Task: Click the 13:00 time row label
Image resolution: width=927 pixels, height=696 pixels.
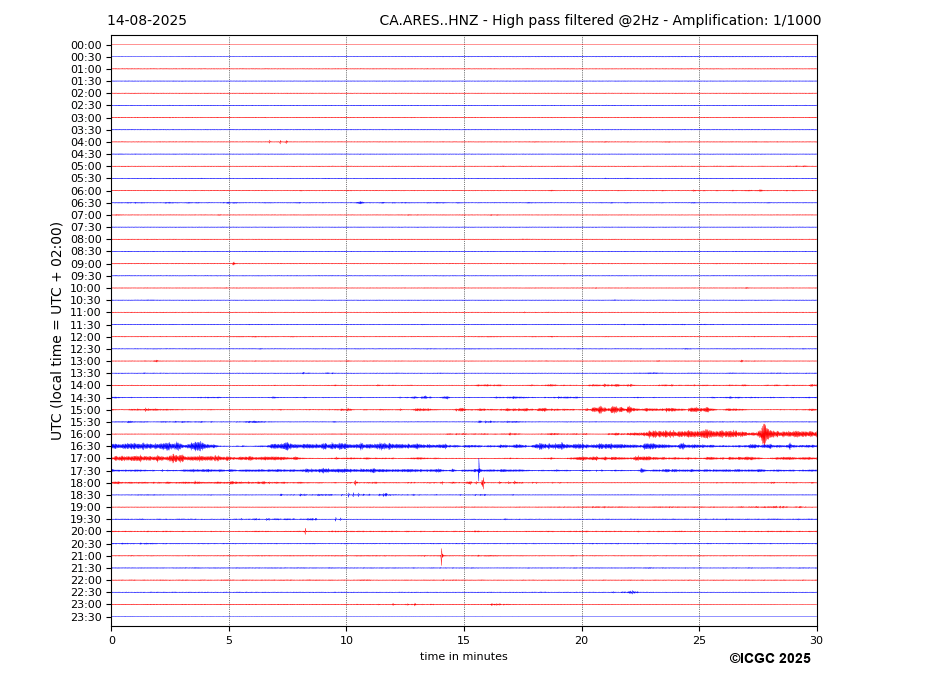Action: click(86, 361)
